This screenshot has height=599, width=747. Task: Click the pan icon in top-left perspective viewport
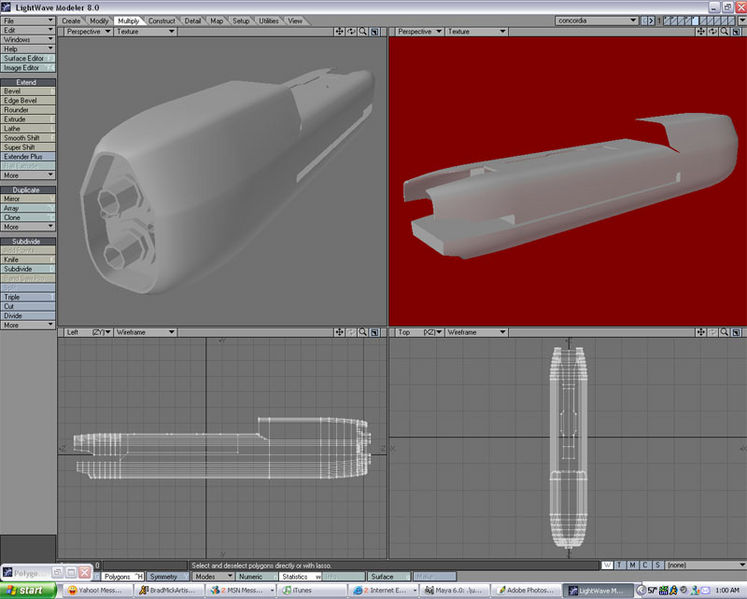coord(340,32)
